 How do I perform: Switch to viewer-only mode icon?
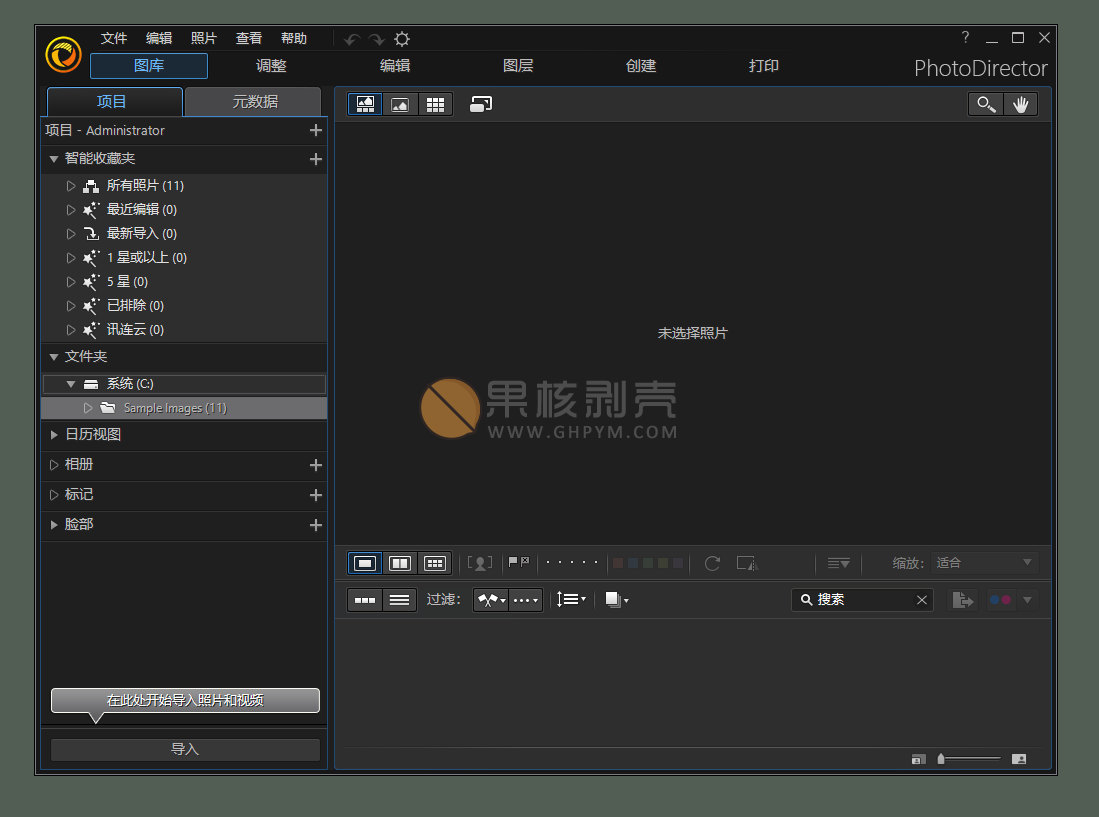click(400, 104)
